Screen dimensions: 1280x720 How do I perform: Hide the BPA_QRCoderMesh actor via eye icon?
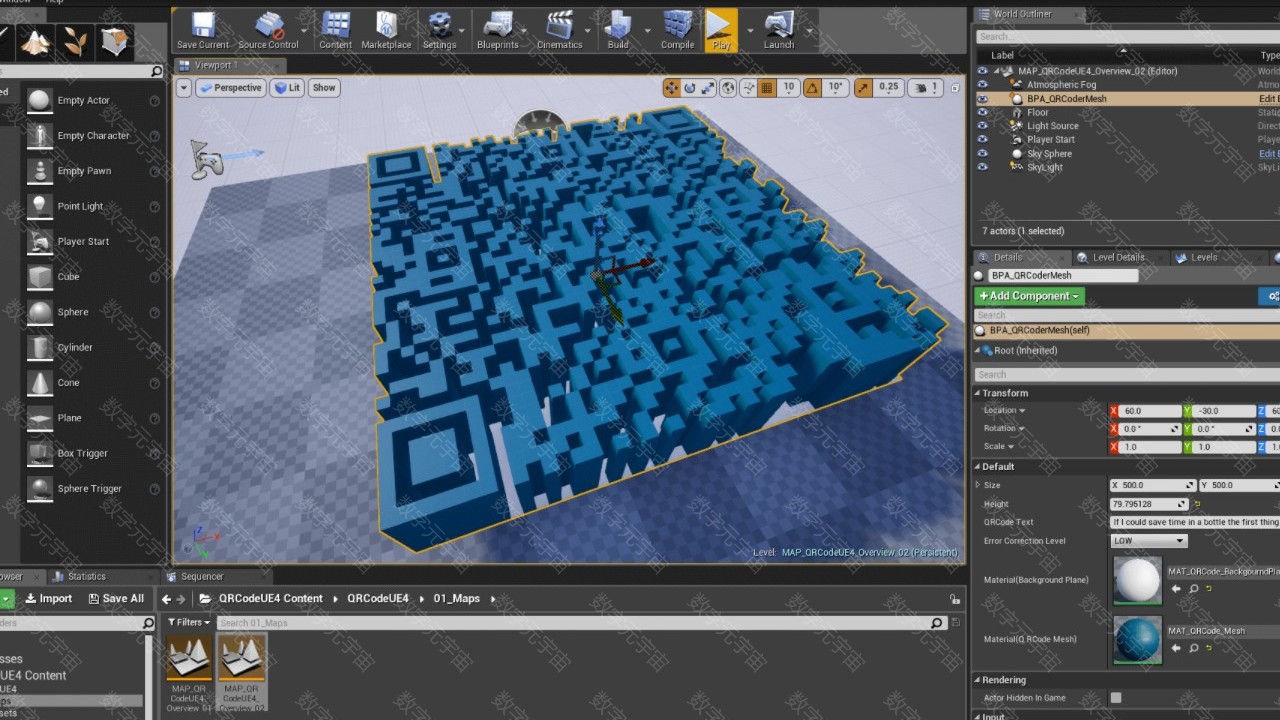pos(982,99)
